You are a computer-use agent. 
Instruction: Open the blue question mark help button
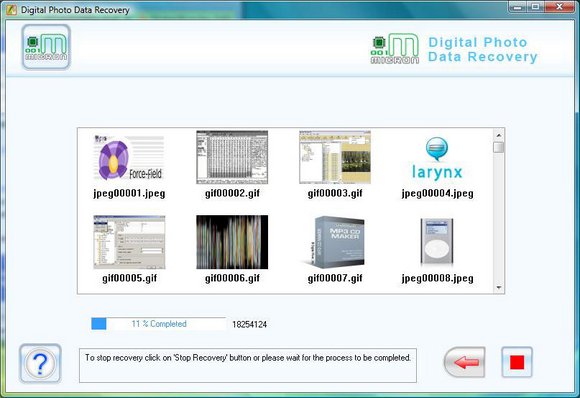pos(40,363)
